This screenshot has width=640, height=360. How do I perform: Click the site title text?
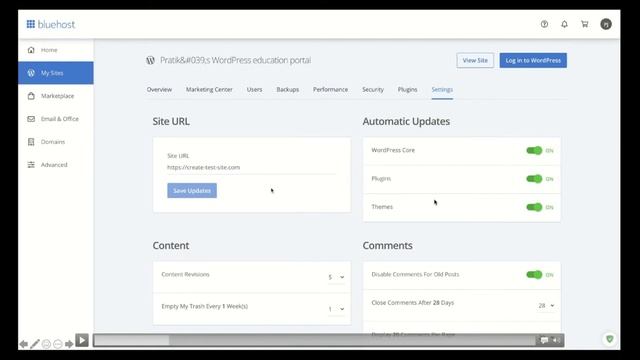[x=236, y=60]
